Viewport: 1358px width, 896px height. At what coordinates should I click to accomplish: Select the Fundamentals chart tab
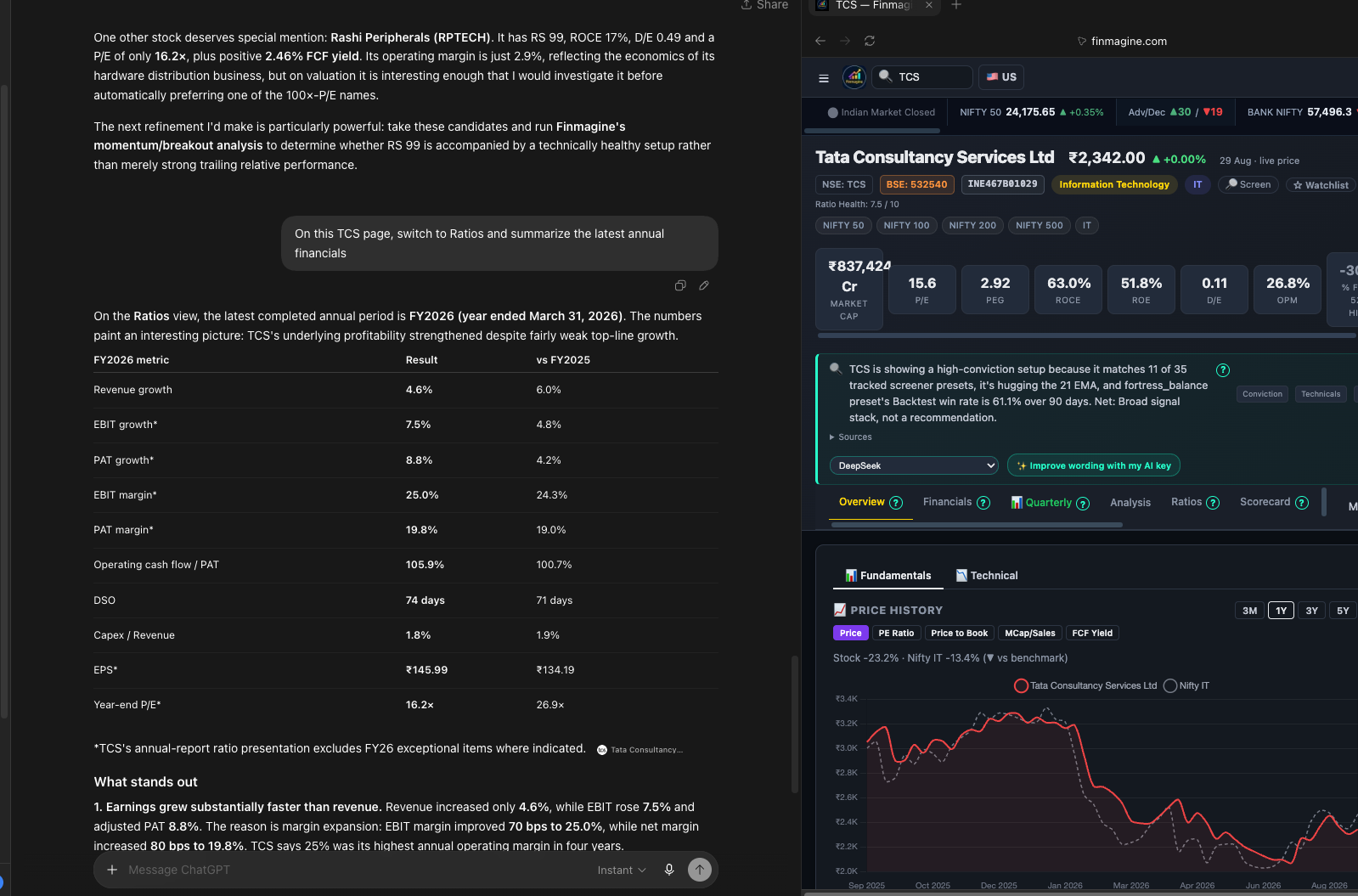(888, 576)
